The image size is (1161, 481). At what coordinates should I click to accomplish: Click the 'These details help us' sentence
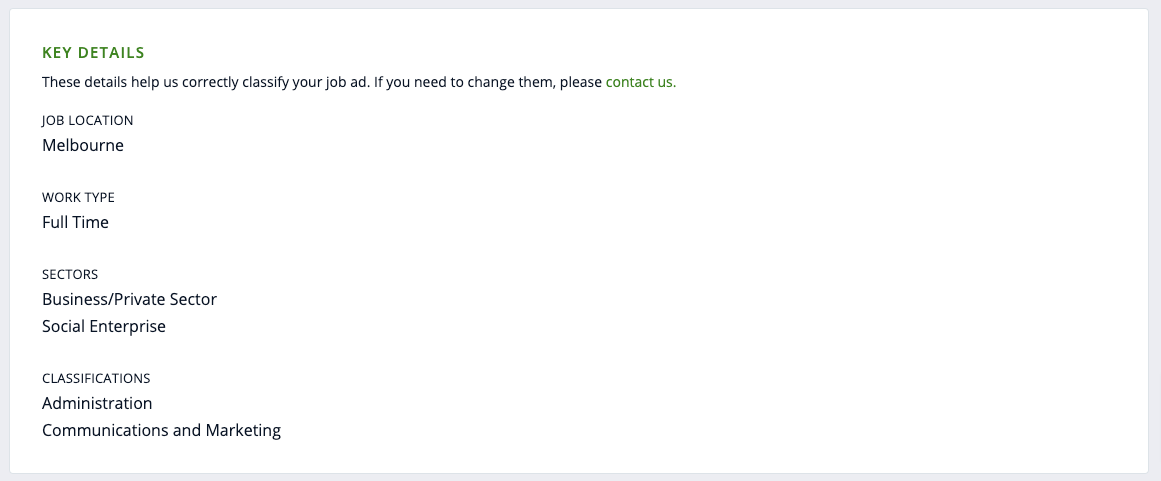coord(120,82)
